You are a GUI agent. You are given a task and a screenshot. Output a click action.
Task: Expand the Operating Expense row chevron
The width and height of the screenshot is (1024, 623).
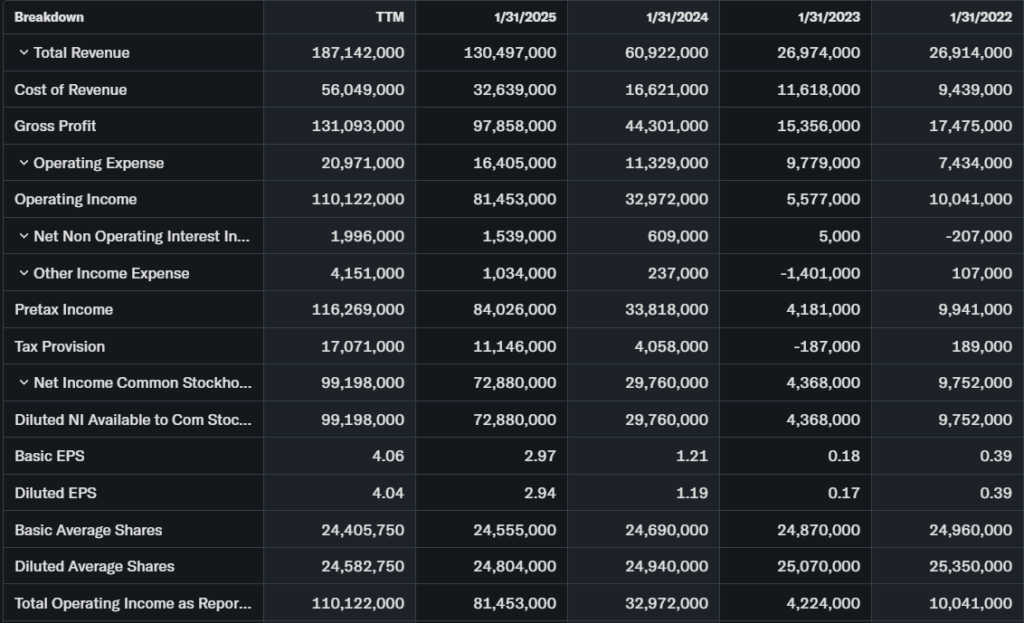[x=23, y=163]
